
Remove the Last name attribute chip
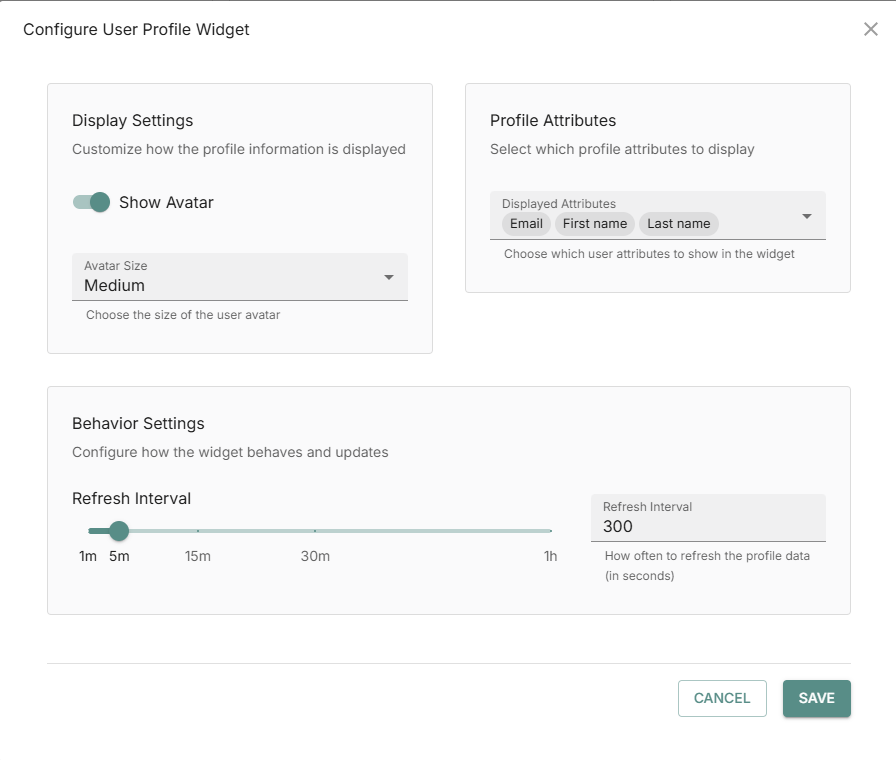(x=678, y=223)
